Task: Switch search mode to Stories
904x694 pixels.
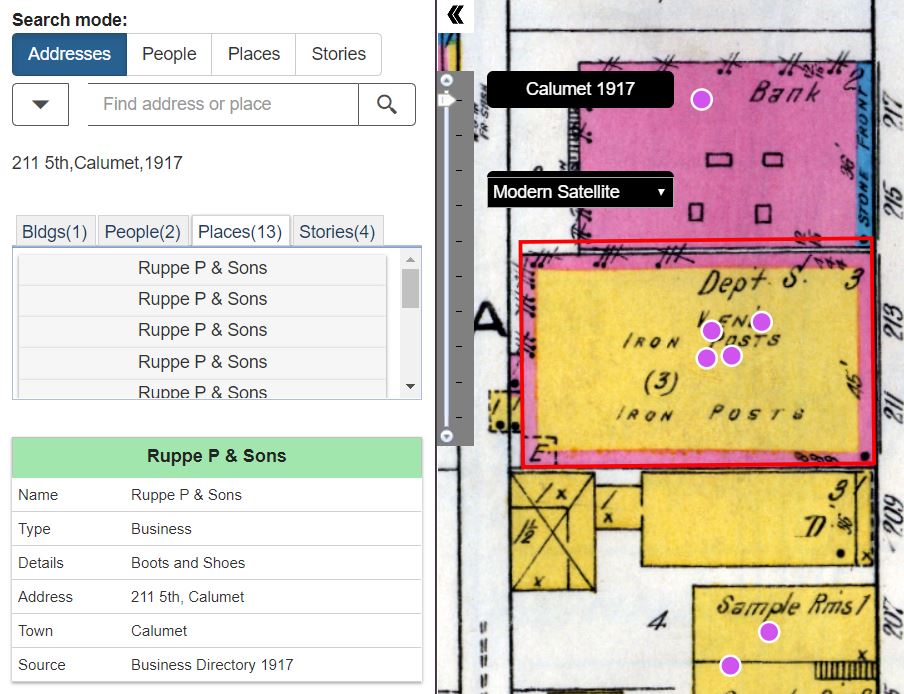Action: point(338,54)
